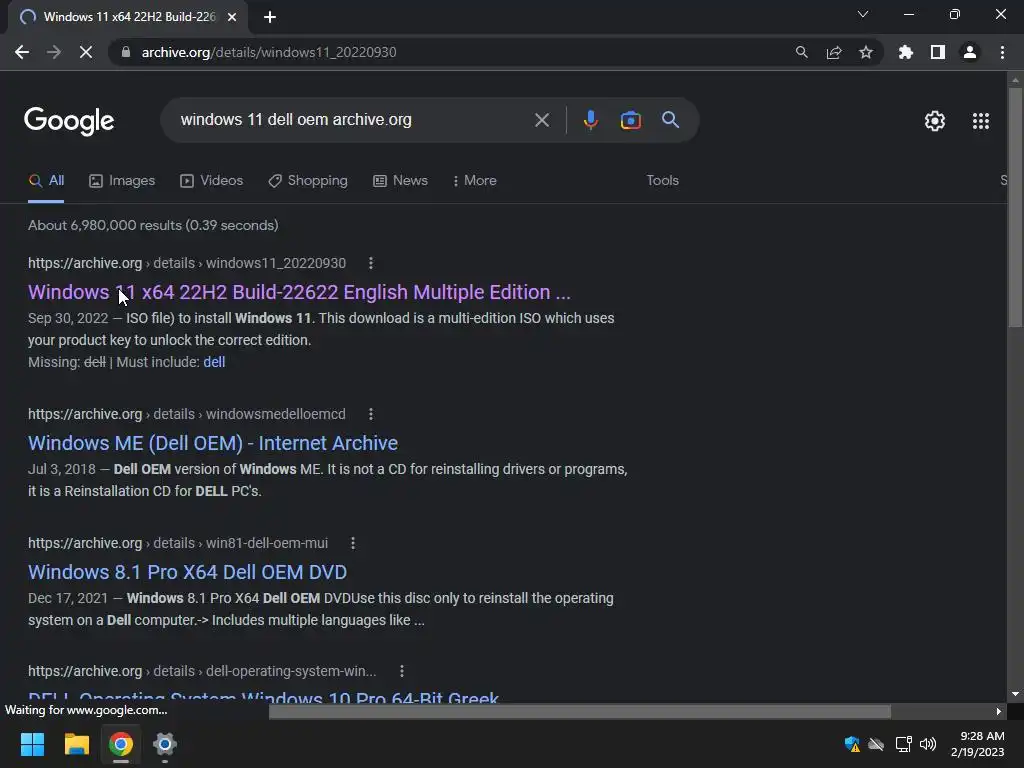Open the search Tools button

click(662, 181)
